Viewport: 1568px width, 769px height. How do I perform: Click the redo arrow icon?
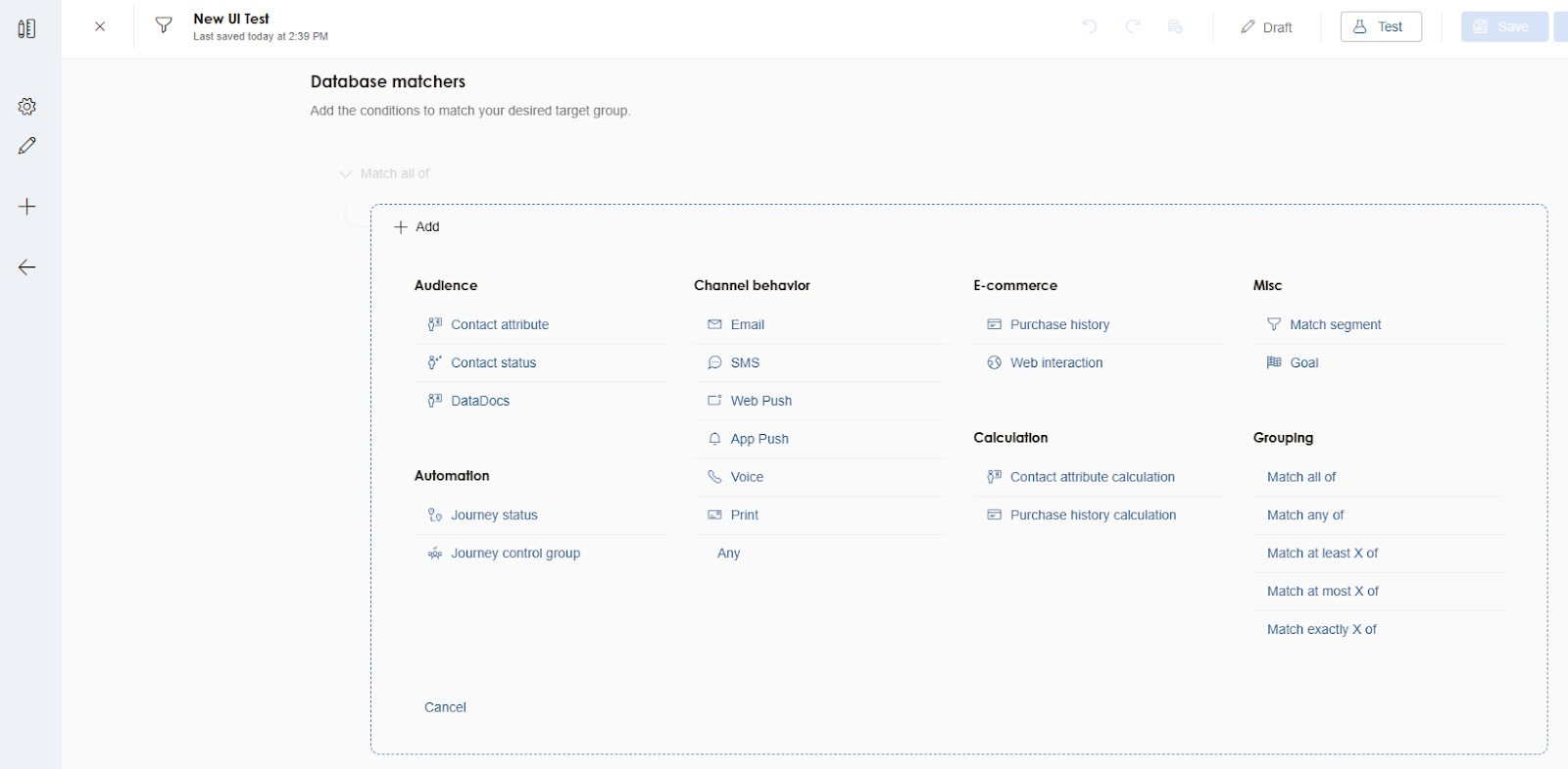[x=1133, y=26]
